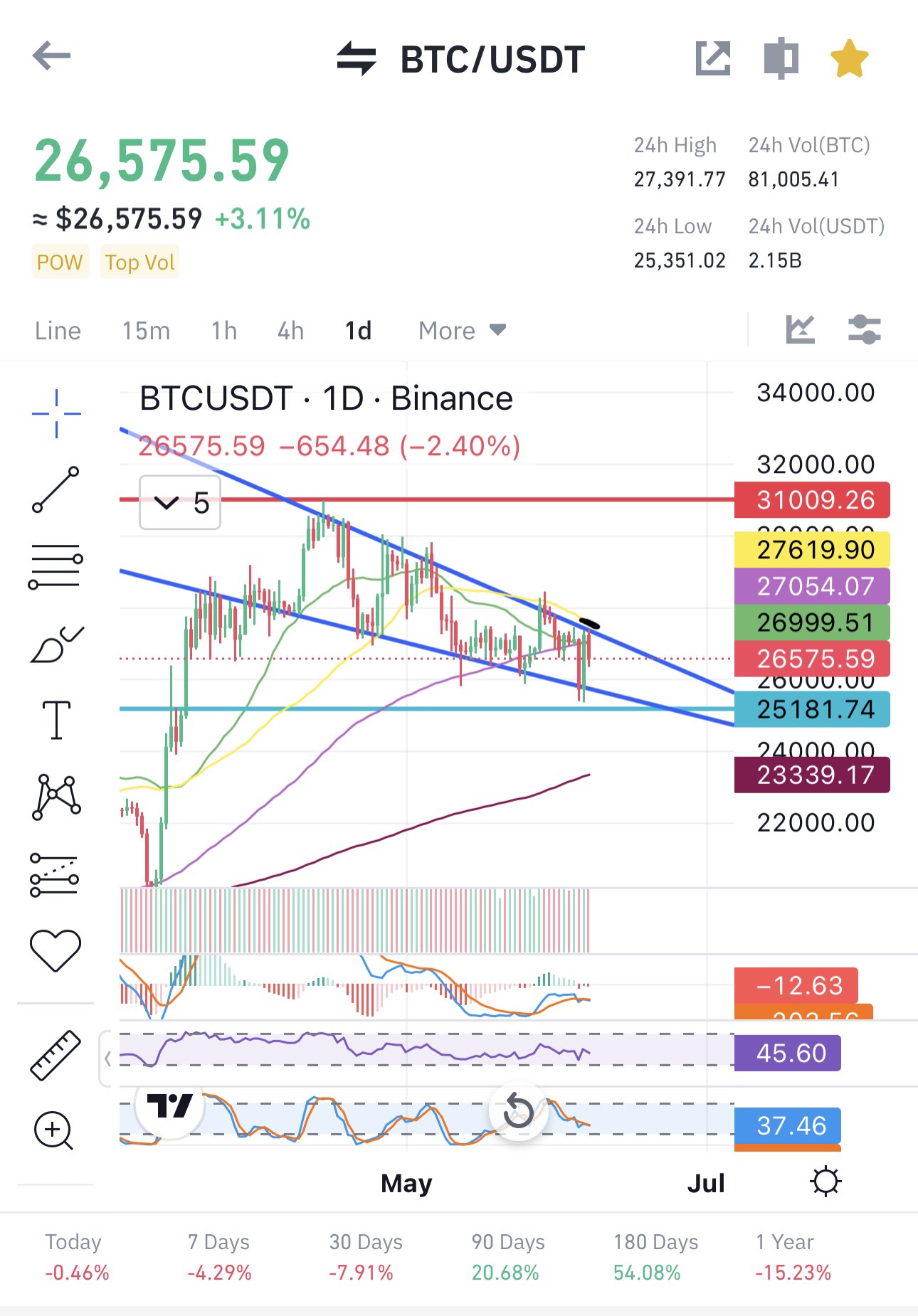Tap the swap pair arrows icon
The height and width of the screenshot is (1316, 918).
[356, 58]
